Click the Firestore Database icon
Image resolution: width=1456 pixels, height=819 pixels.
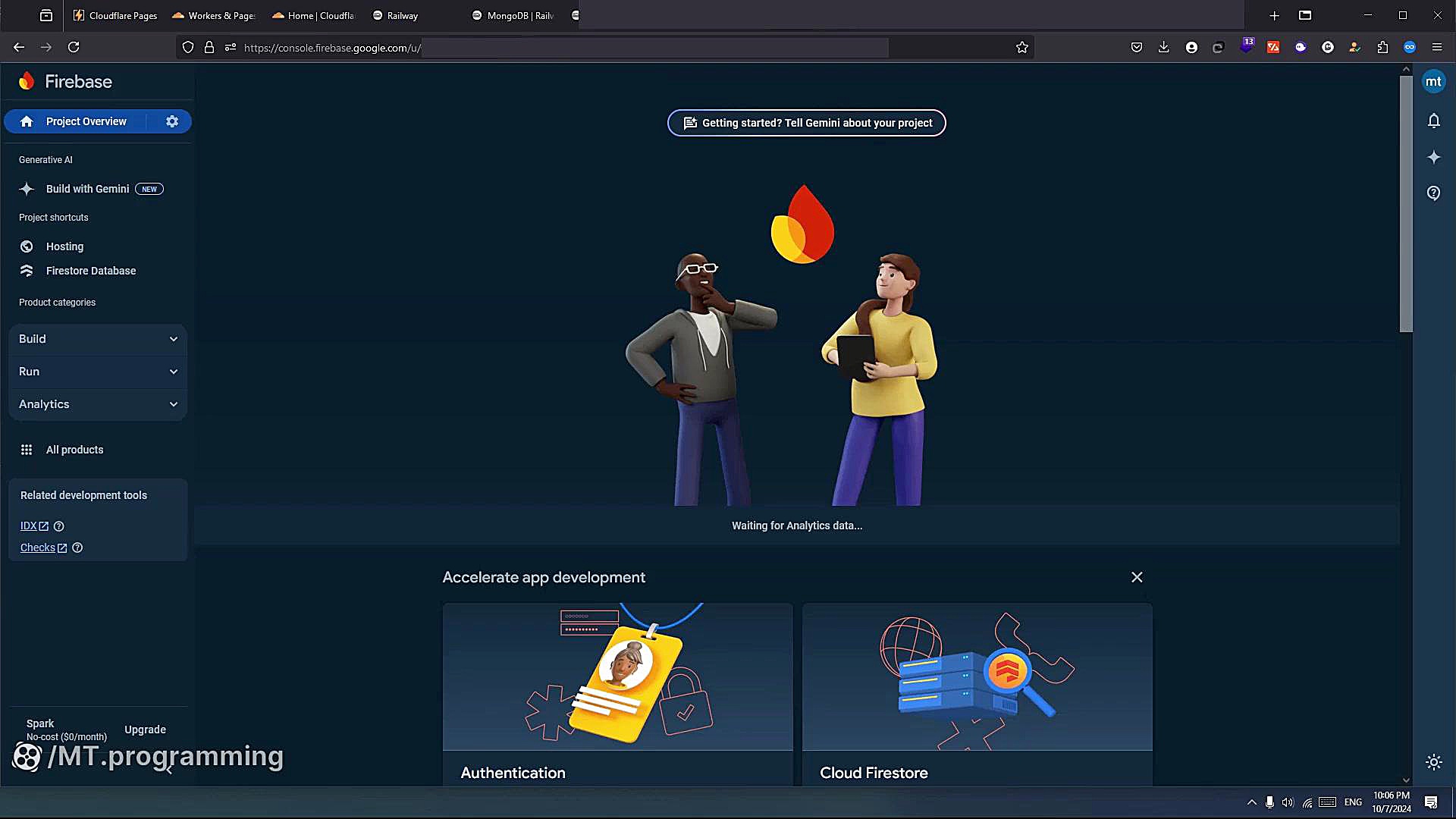click(27, 271)
